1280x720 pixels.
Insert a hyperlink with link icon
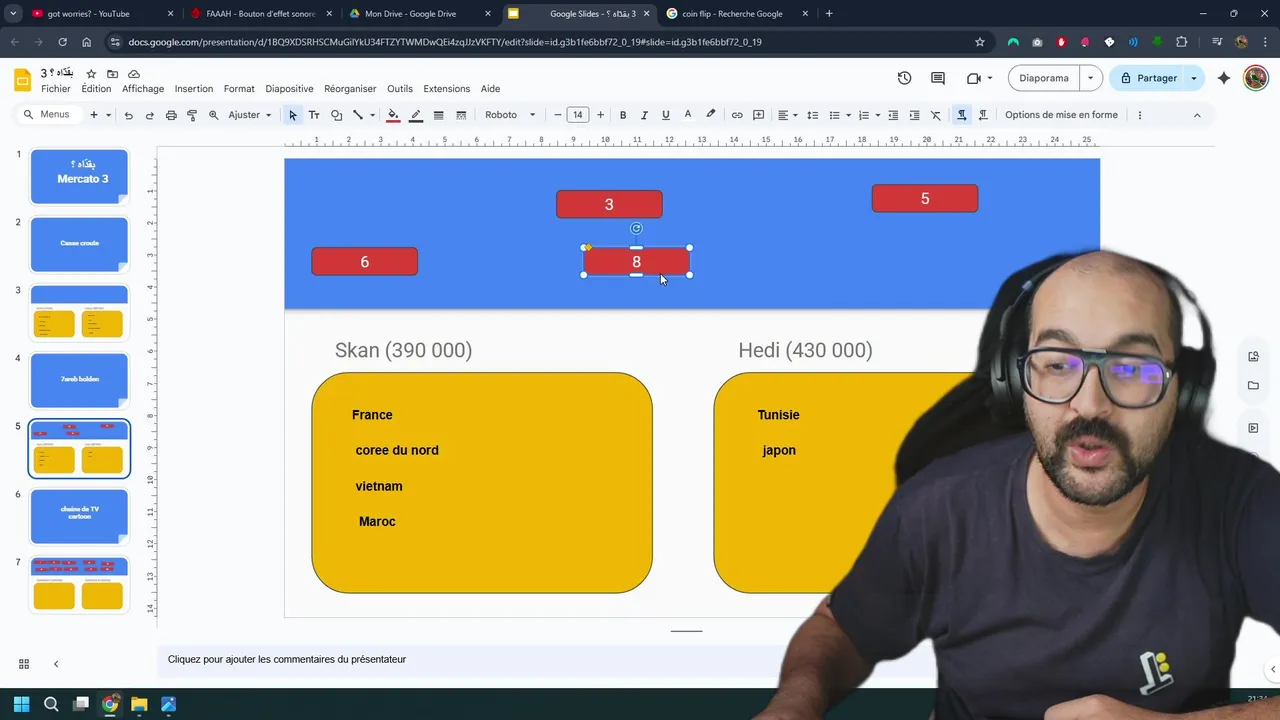737,115
